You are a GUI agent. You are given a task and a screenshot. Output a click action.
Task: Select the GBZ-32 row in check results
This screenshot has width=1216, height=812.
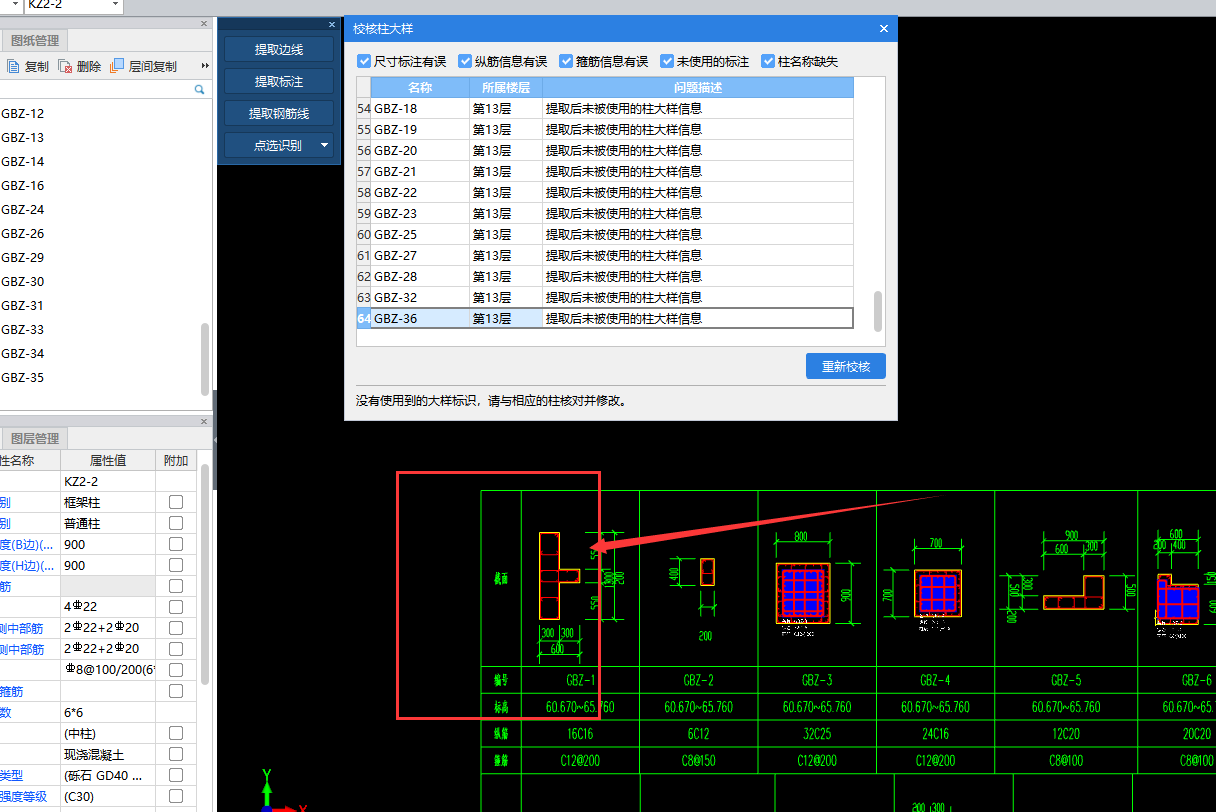click(x=605, y=297)
